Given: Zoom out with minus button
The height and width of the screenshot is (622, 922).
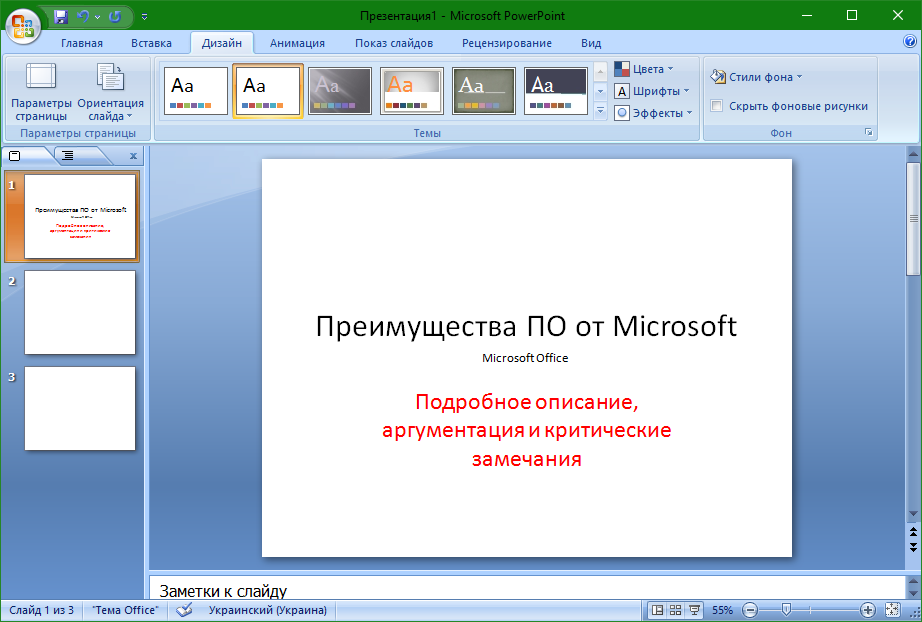Looking at the screenshot, I should (x=750, y=610).
